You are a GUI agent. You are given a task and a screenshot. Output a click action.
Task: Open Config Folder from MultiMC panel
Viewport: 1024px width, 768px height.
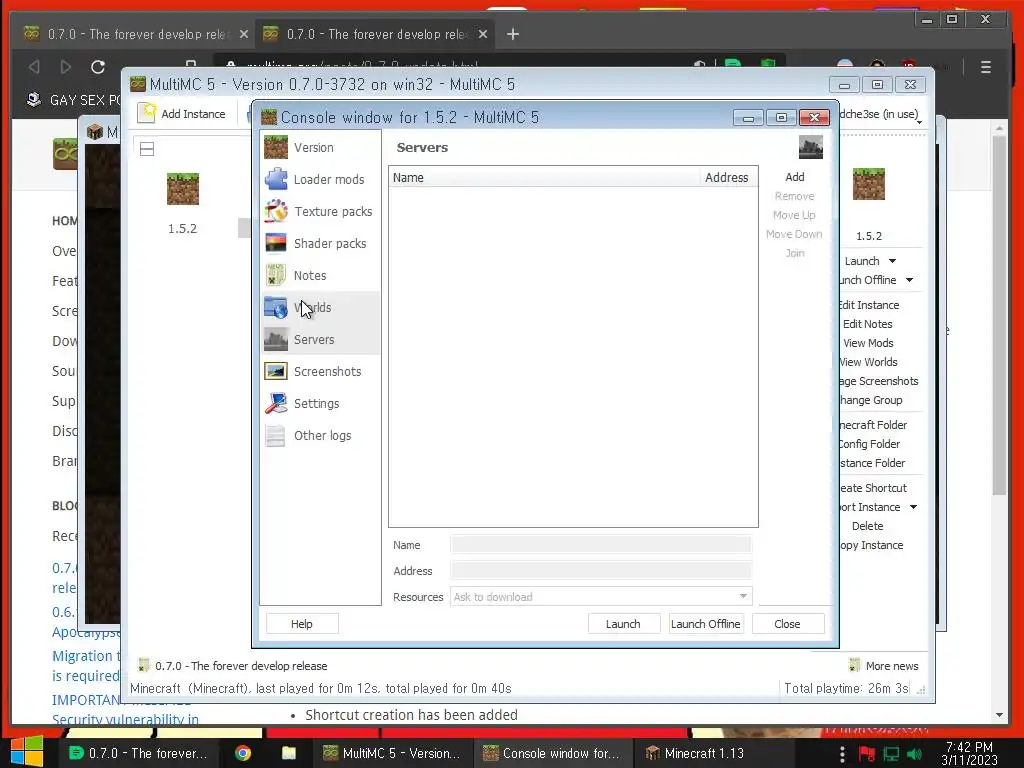point(871,443)
